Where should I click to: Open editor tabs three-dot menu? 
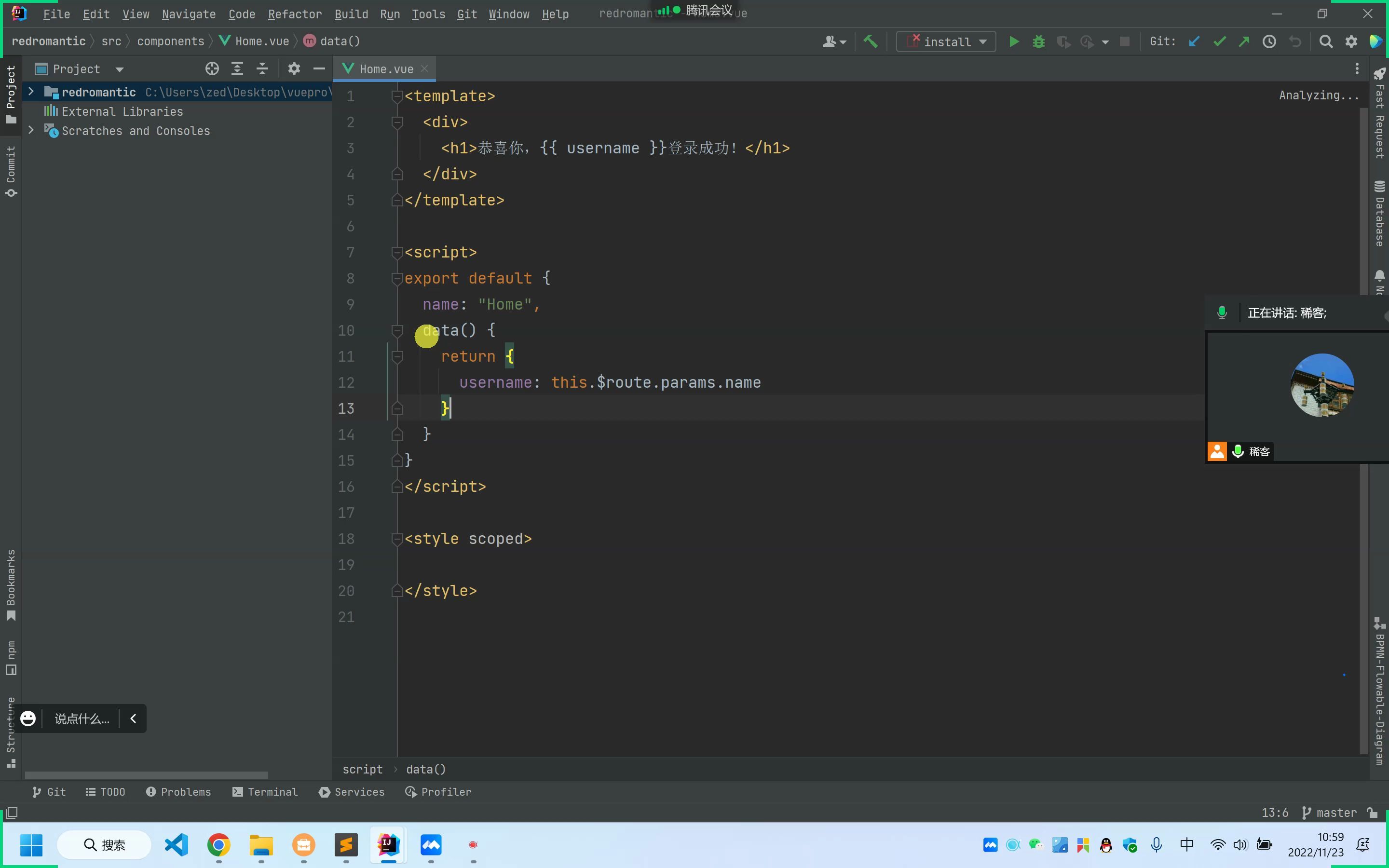coord(1357,69)
